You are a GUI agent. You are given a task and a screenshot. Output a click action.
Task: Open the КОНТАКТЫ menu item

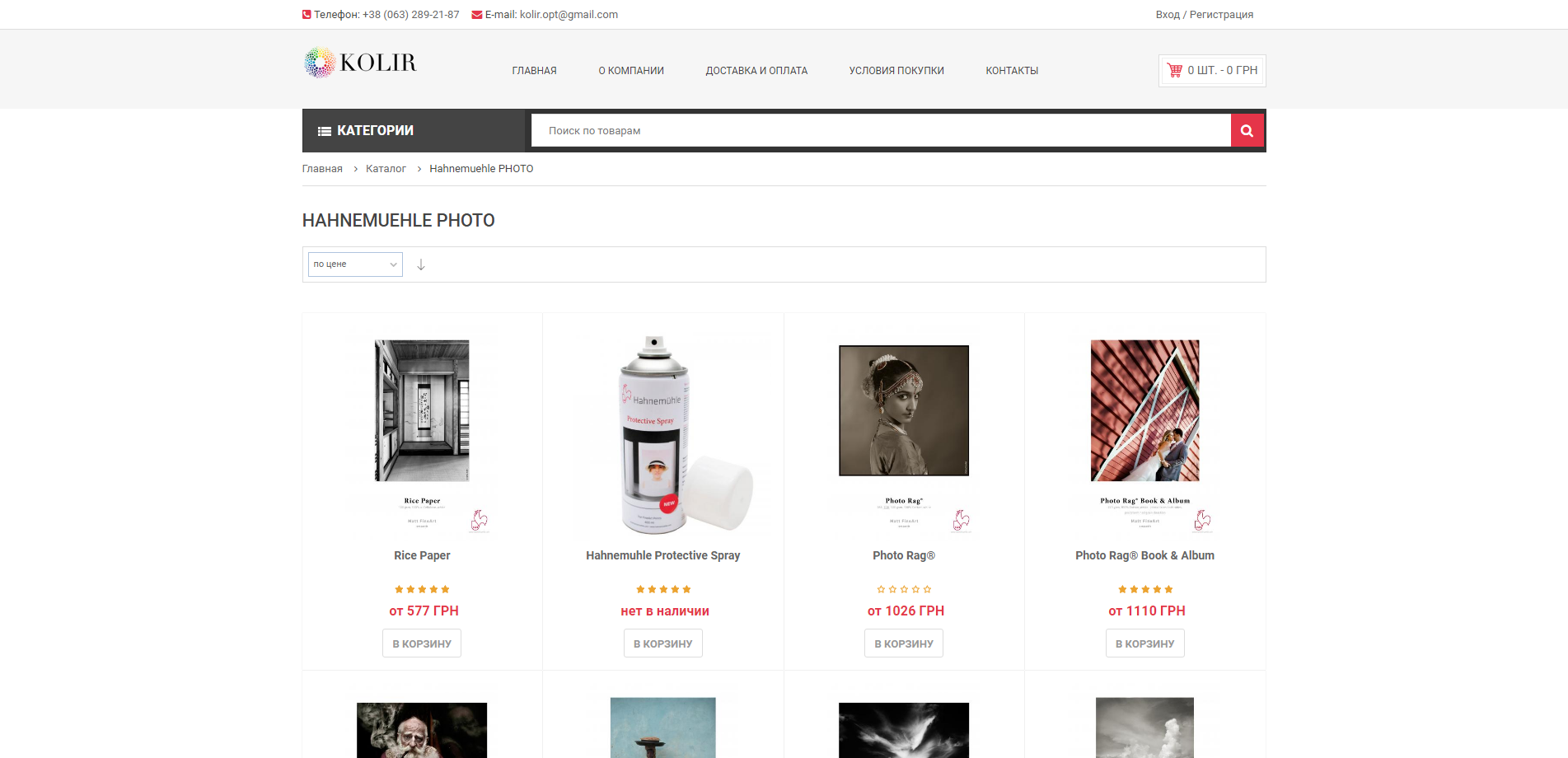1011,71
